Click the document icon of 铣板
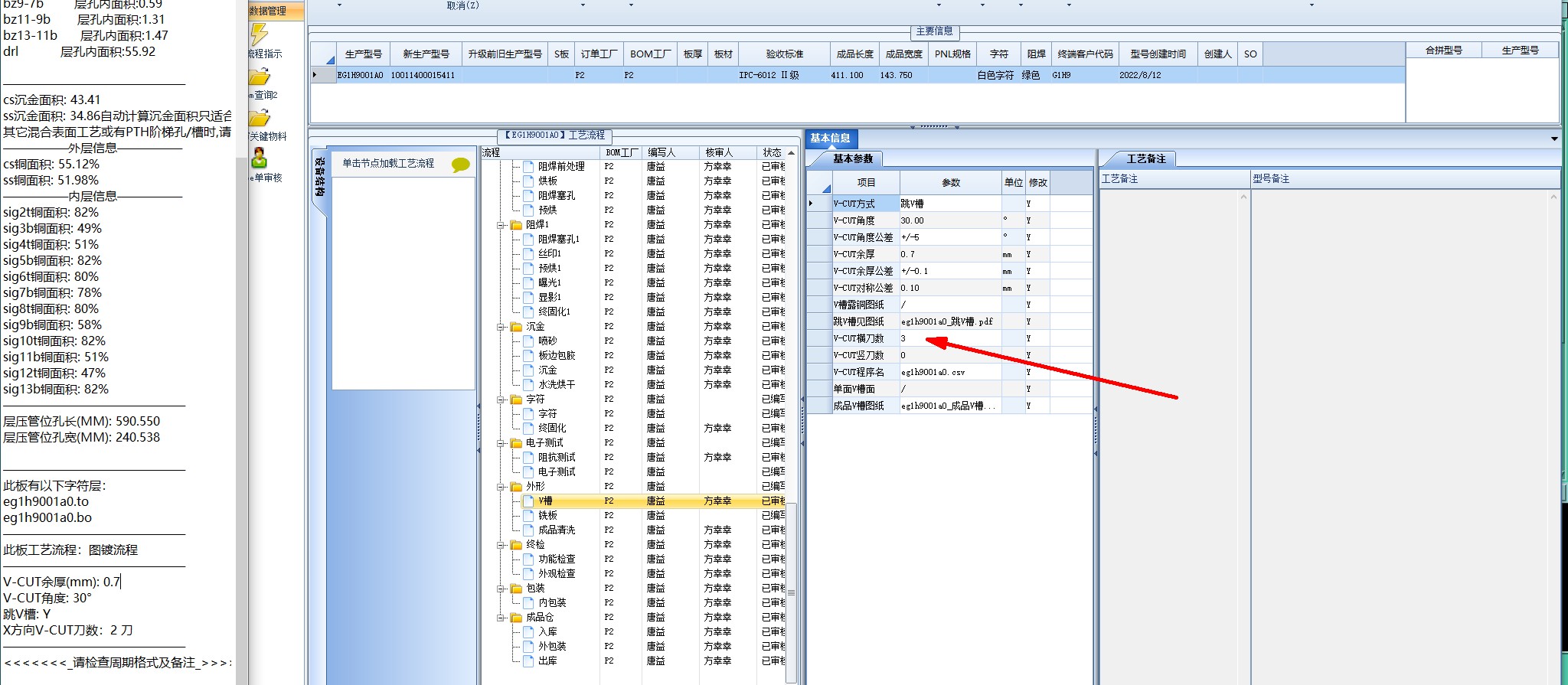The height and width of the screenshot is (685, 1568). pos(528,515)
